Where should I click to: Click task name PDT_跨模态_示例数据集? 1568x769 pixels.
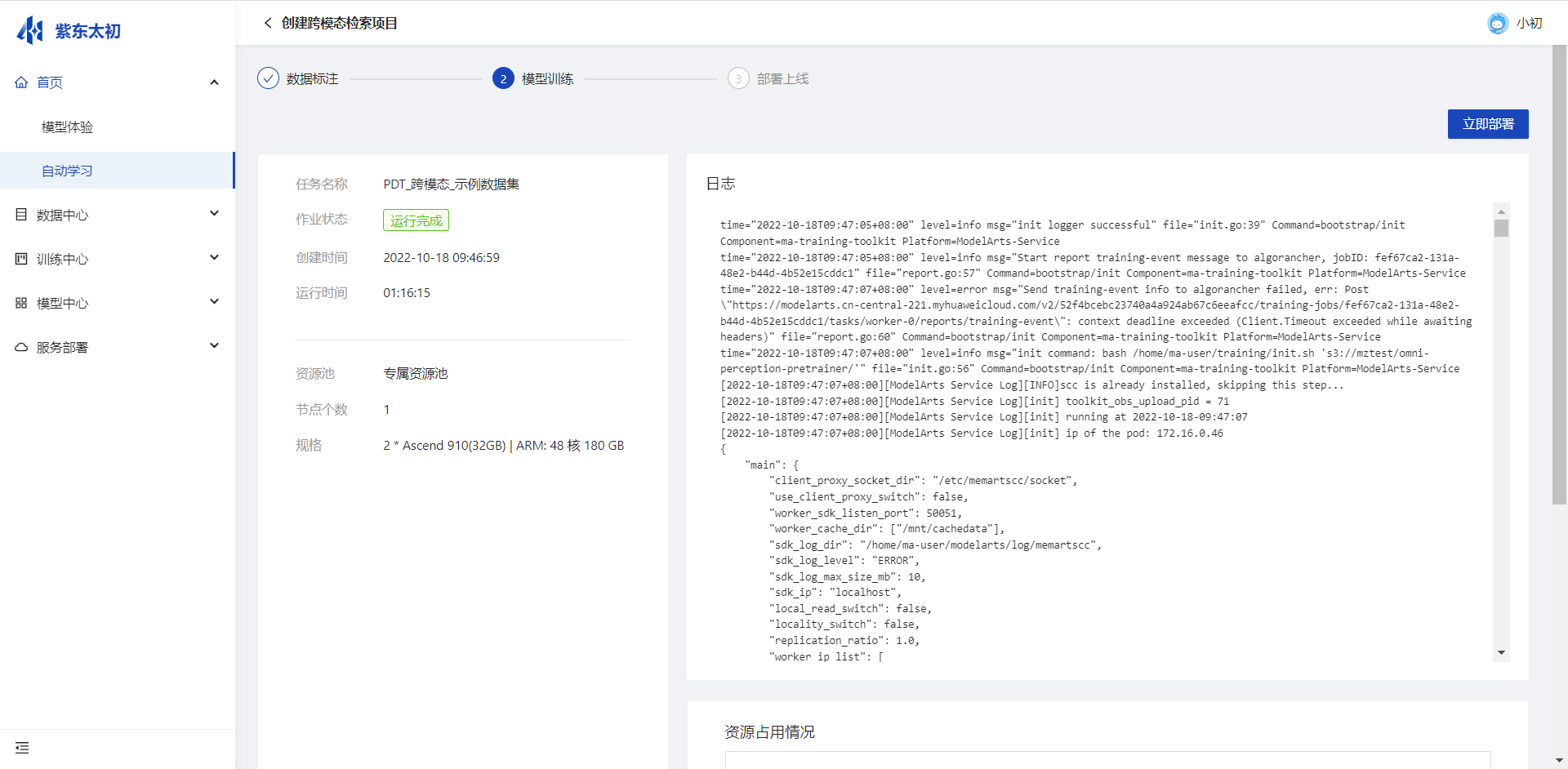(452, 184)
